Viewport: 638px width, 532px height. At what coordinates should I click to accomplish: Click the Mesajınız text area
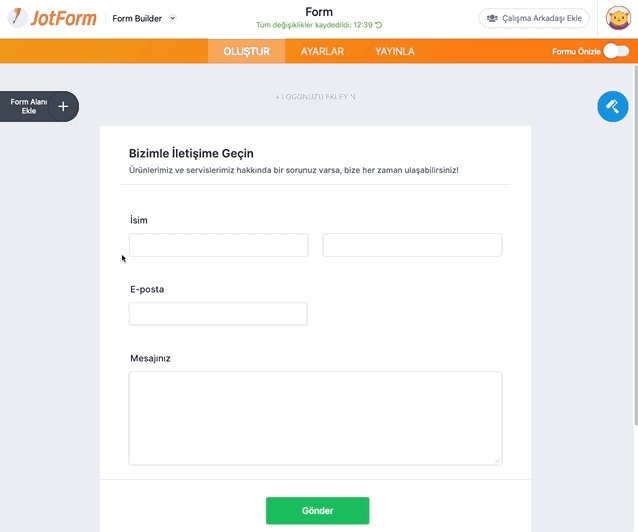(315, 418)
